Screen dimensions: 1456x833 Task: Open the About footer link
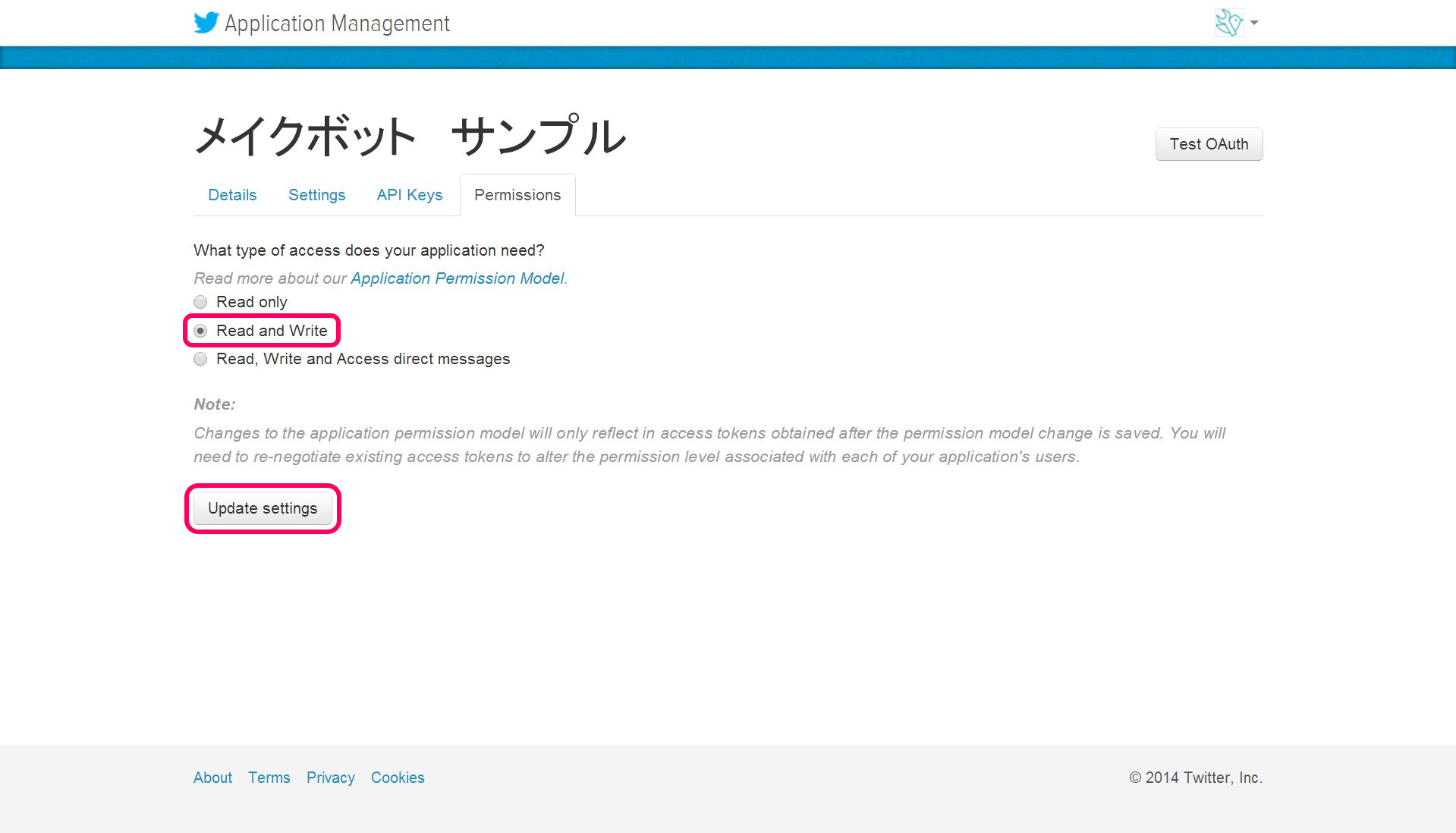pos(212,778)
